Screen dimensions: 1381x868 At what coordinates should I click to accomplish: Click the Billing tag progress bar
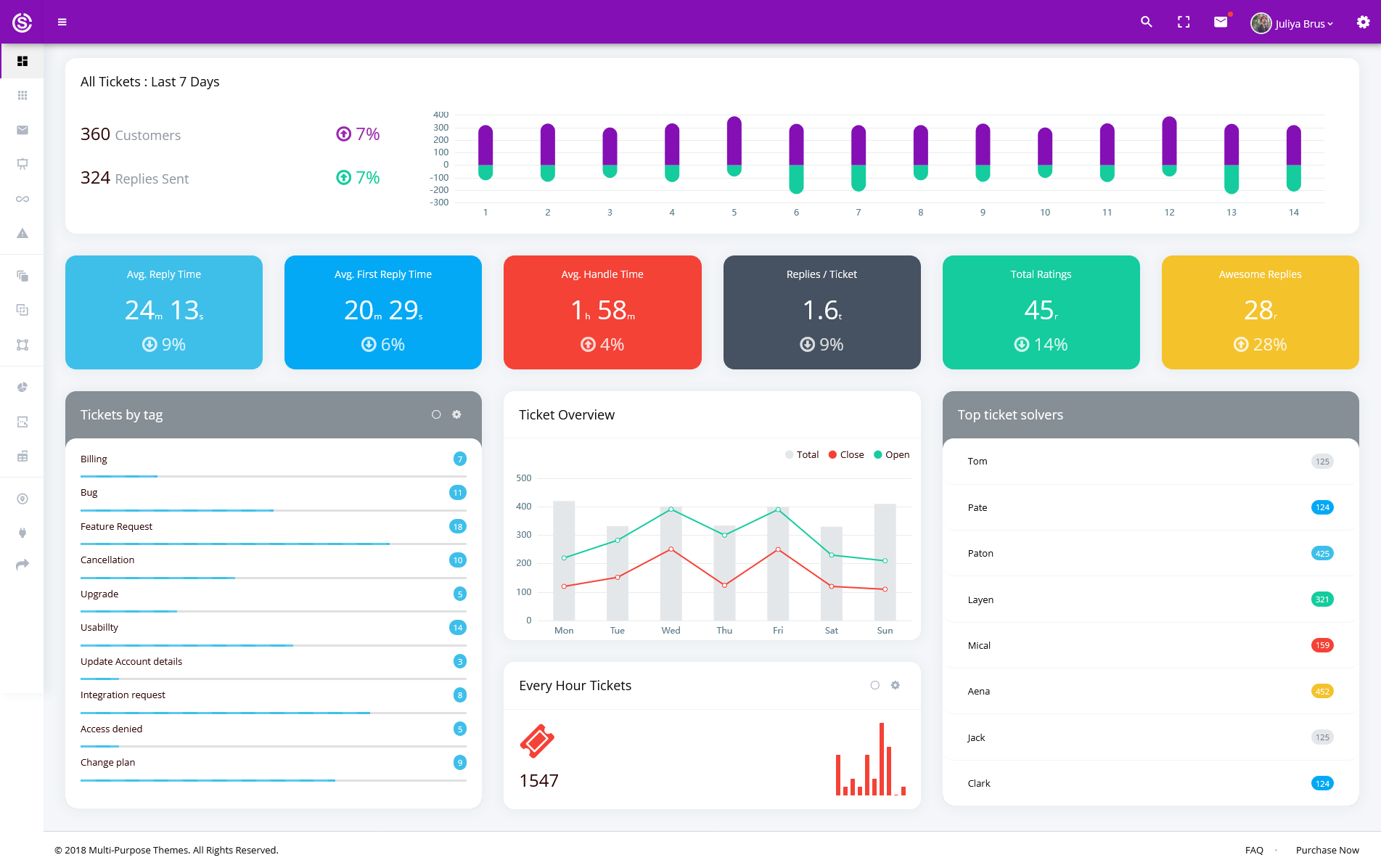pyautogui.click(x=274, y=476)
